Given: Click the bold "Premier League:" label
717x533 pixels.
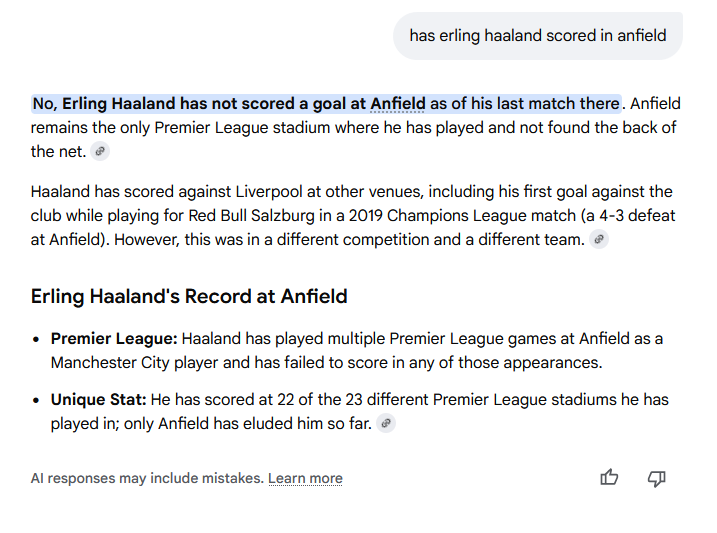Looking at the screenshot, I should (114, 339).
